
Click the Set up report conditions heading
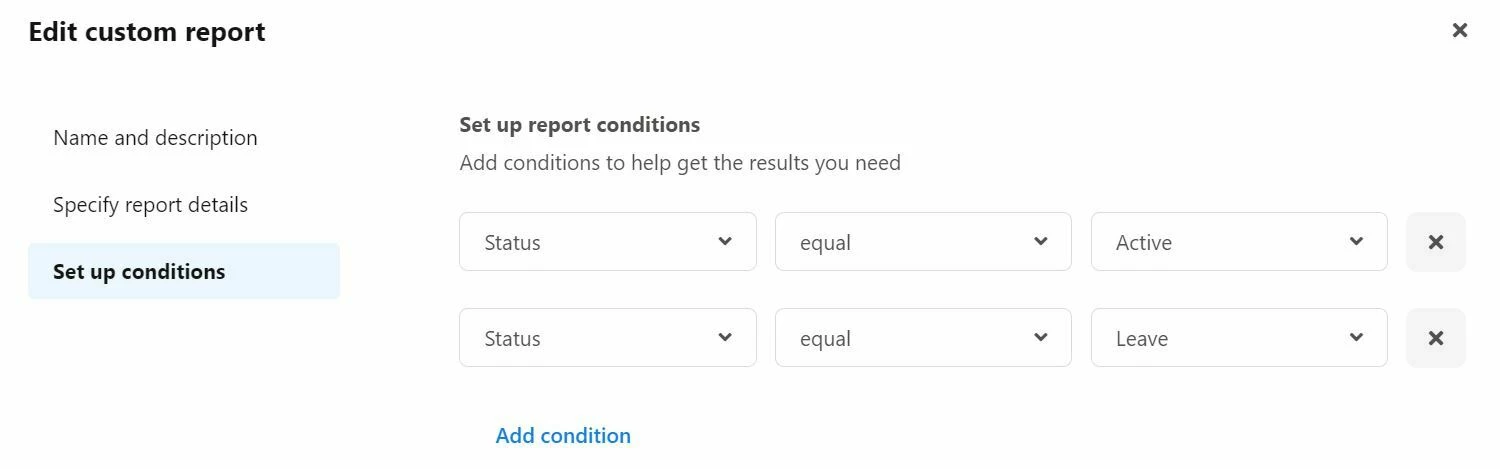[x=580, y=125]
